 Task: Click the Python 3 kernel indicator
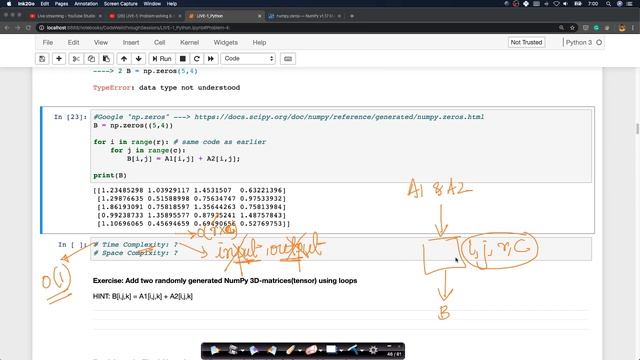(578, 42)
